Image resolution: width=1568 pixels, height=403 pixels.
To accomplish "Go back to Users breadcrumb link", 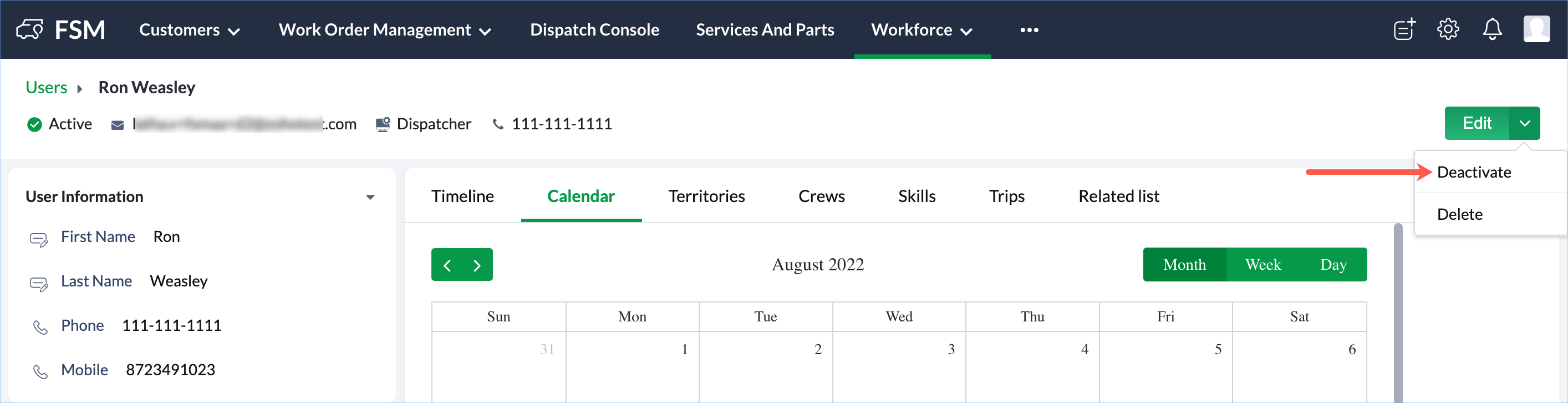I will tap(46, 88).
